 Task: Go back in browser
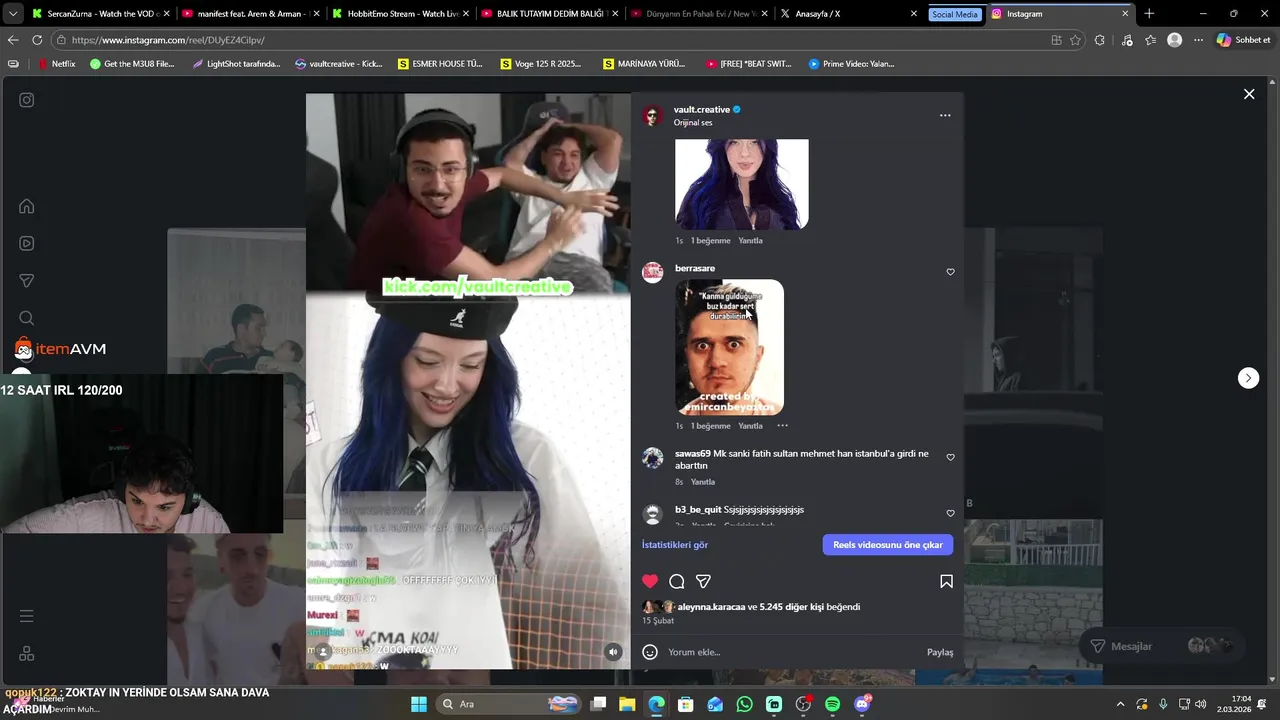pyautogui.click(x=13, y=40)
